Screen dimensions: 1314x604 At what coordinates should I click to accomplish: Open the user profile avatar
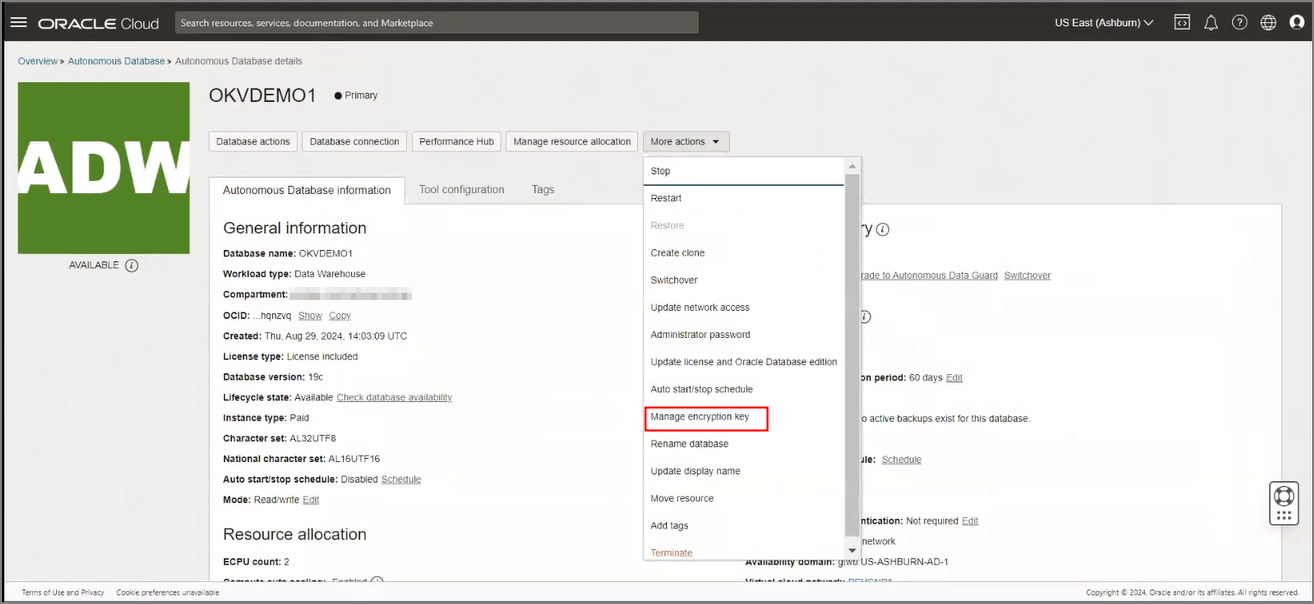(x=1297, y=22)
